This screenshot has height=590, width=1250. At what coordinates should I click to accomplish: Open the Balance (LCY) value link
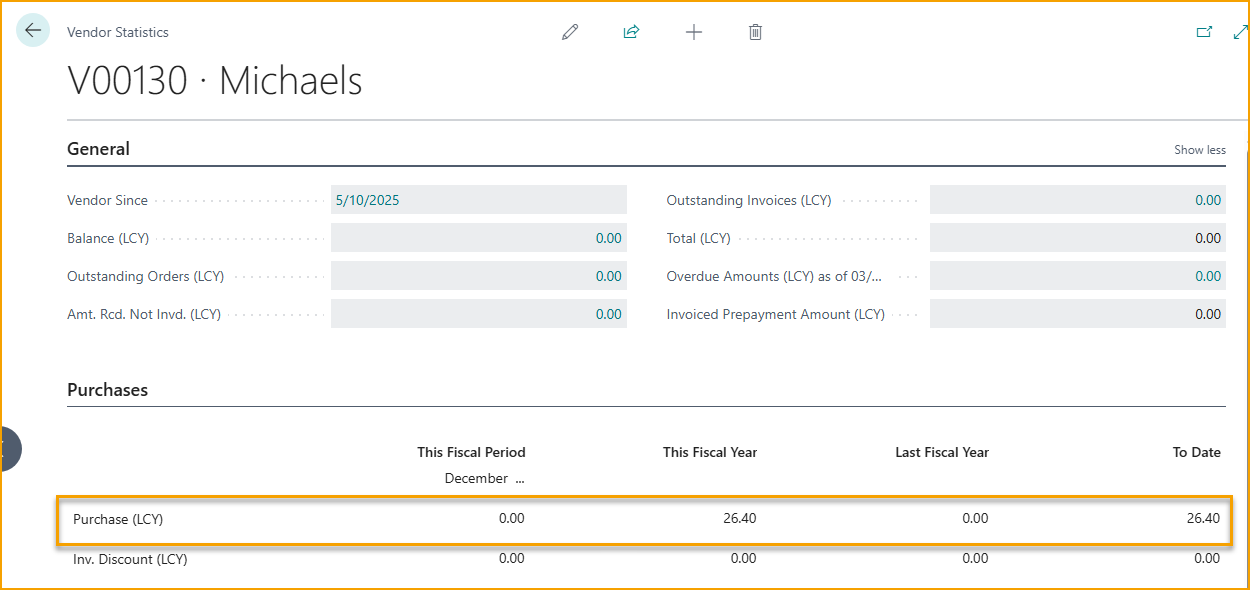pos(608,238)
